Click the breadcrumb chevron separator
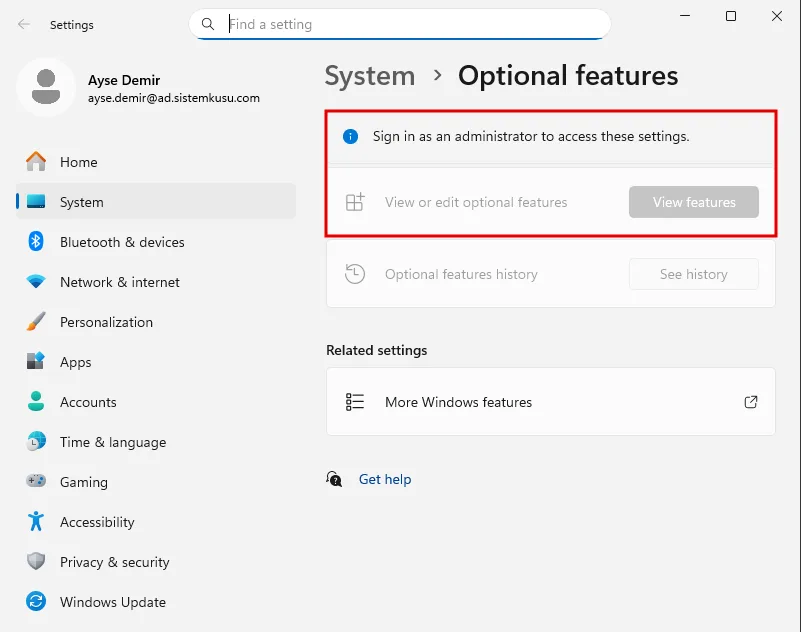The height and width of the screenshot is (632, 801). point(437,75)
